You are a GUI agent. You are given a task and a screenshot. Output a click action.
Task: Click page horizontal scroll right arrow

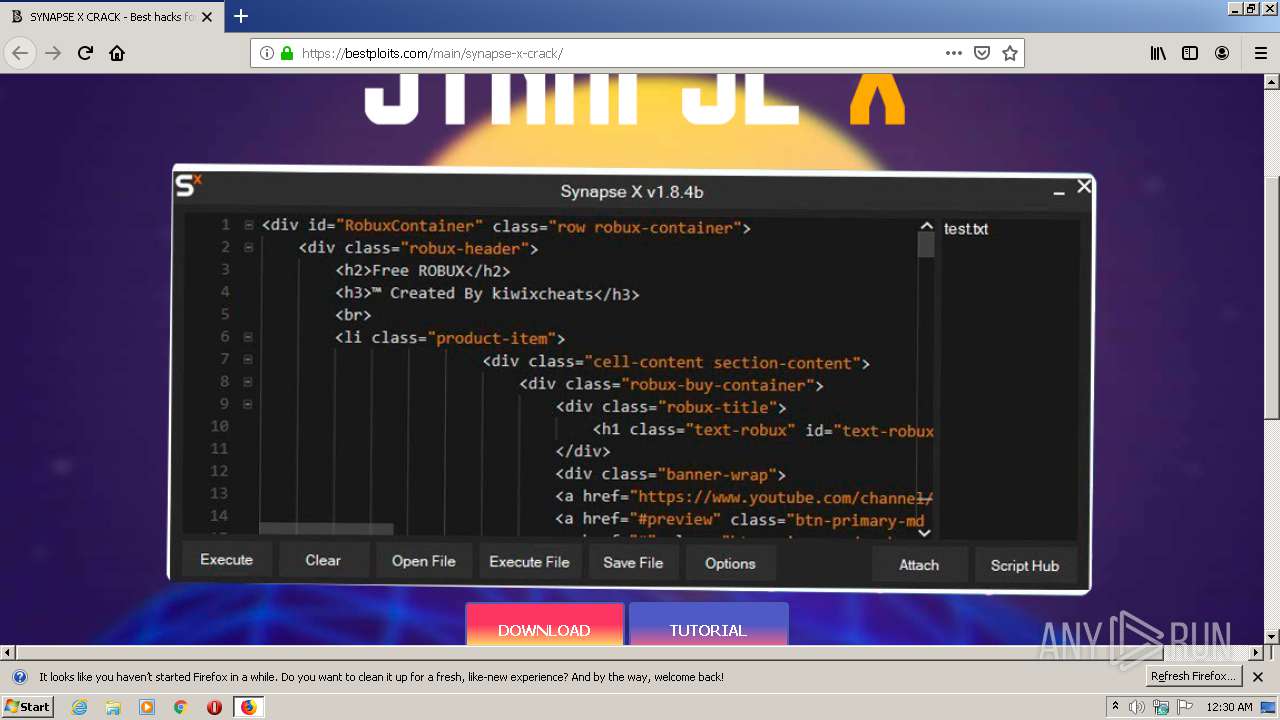(1256, 653)
